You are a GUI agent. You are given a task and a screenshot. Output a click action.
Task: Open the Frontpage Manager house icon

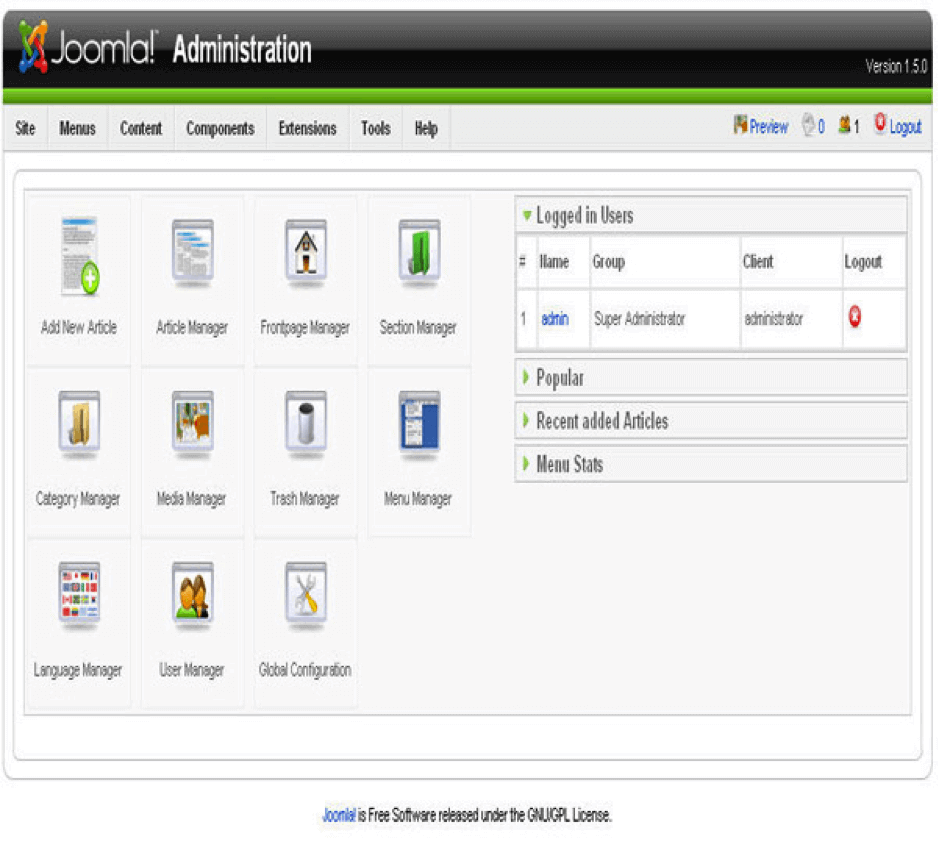point(306,252)
